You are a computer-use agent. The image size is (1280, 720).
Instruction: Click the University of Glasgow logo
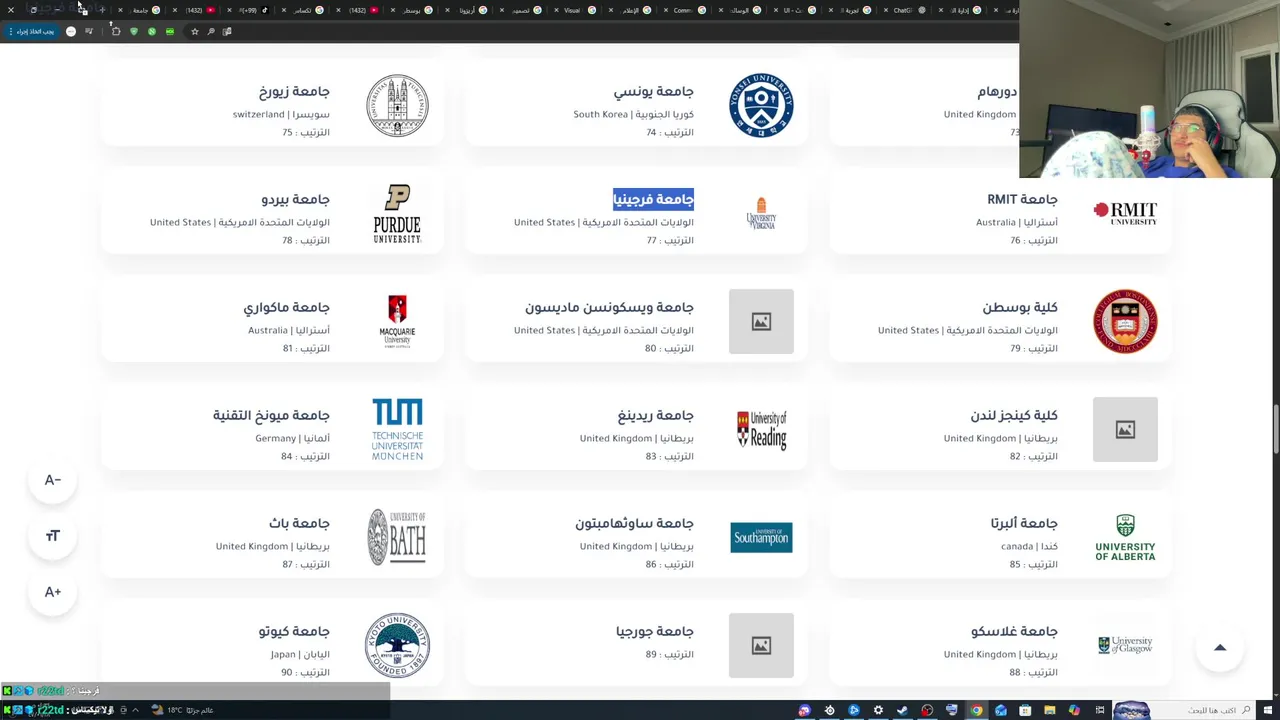(1125, 645)
